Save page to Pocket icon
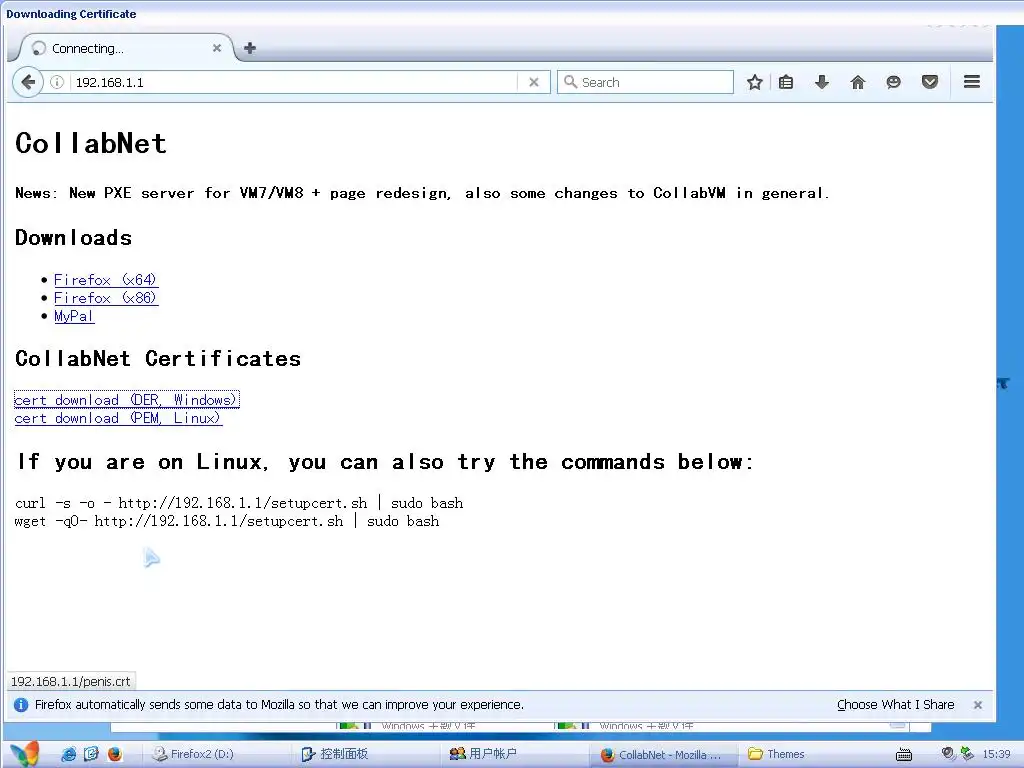The image size is (1024, 768). [x=930, y=82]
